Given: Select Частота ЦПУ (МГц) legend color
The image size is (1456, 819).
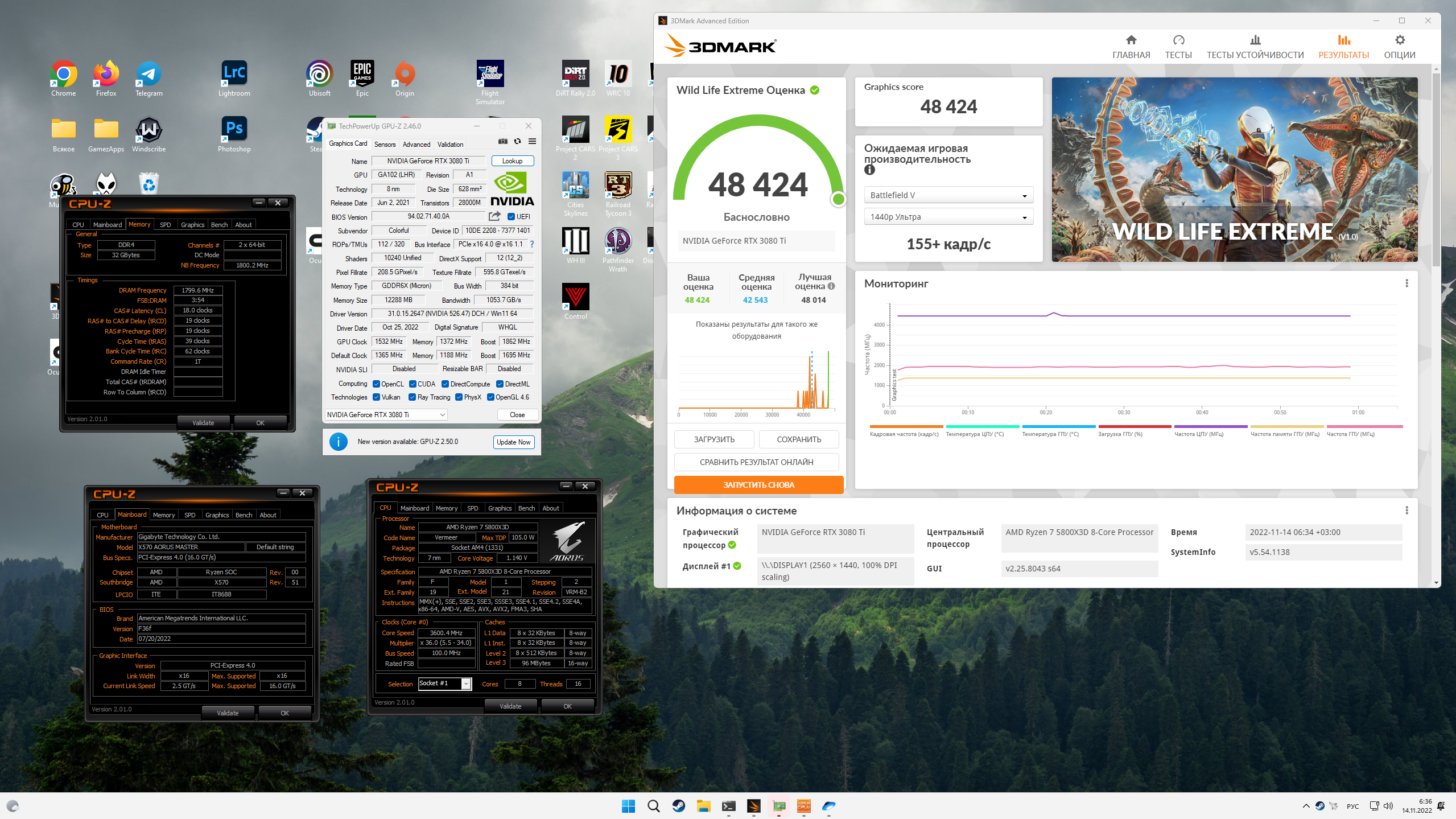Looking at the screenshot, I should [x=1211, y=426].
